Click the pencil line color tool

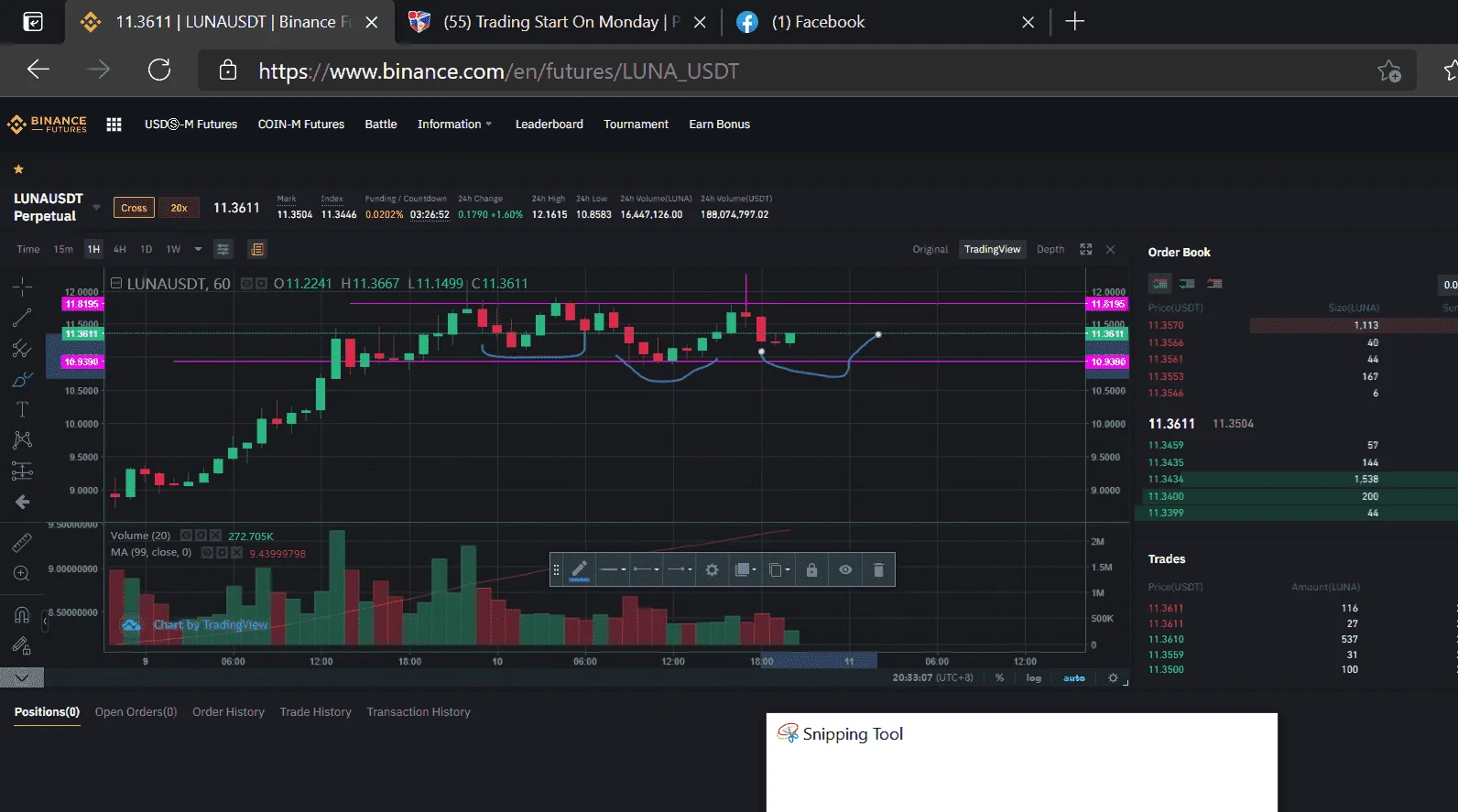click(x=579, y=570)
